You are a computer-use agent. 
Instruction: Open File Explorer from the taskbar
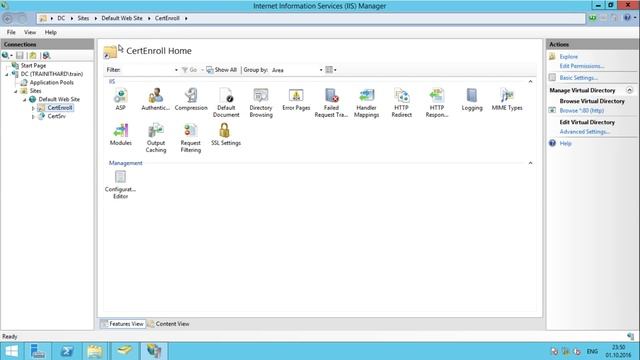click(x=95, y=351)
